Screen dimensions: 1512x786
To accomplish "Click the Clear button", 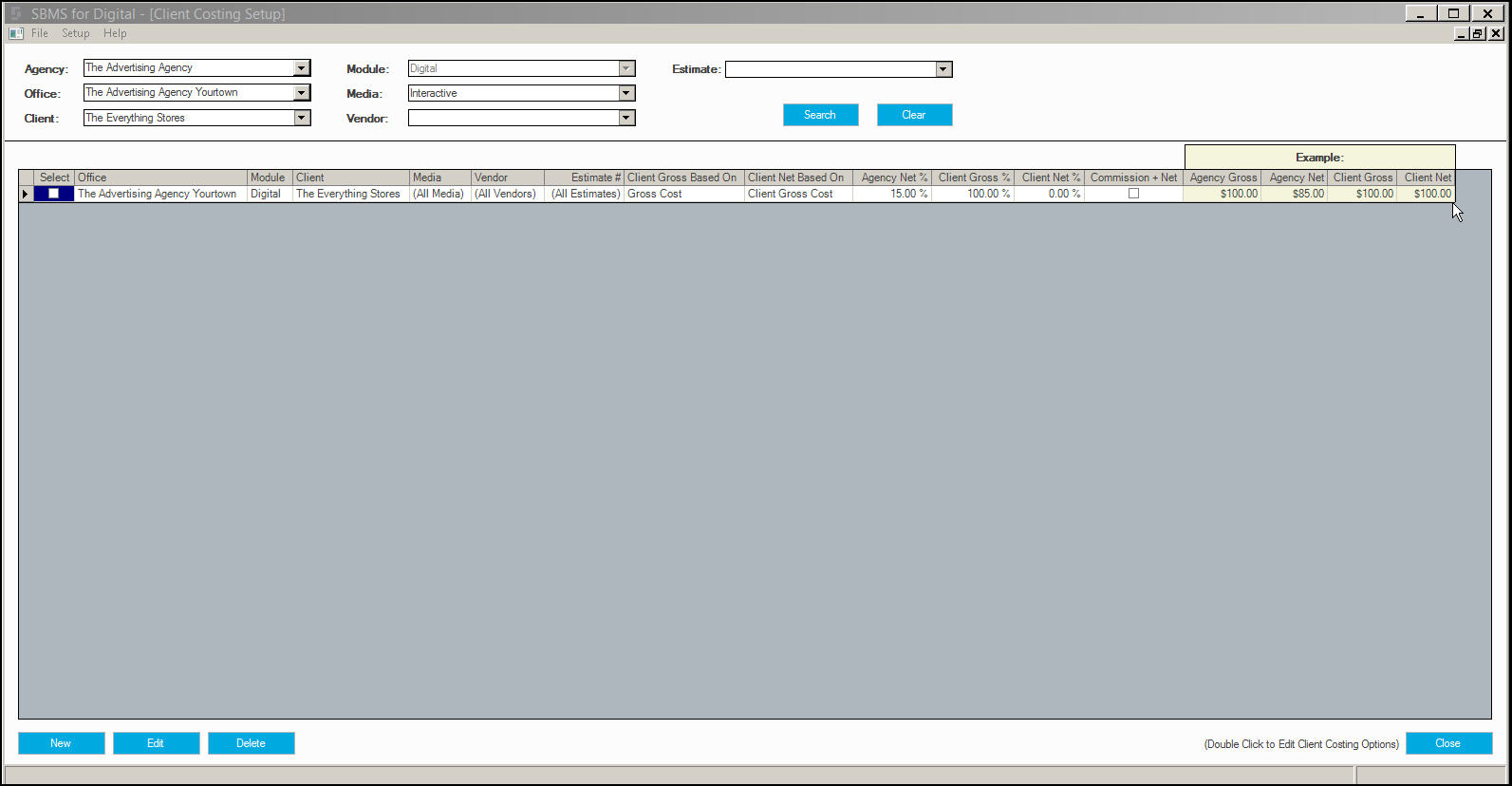I will (914, 115).
